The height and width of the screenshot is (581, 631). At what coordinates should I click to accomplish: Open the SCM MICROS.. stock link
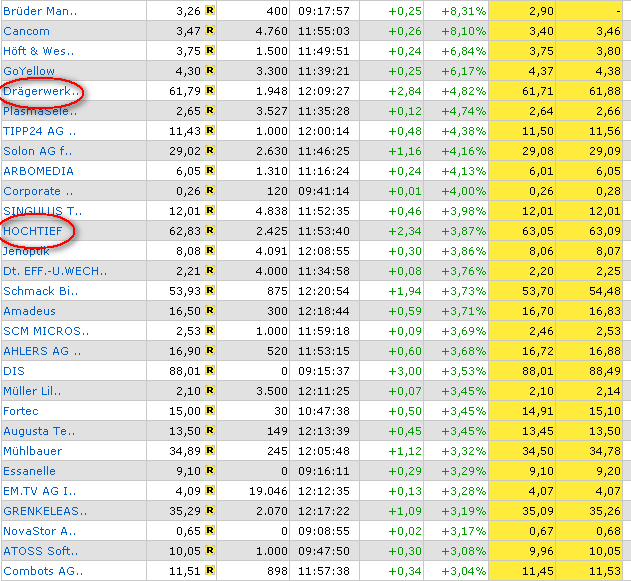(46, 331)
